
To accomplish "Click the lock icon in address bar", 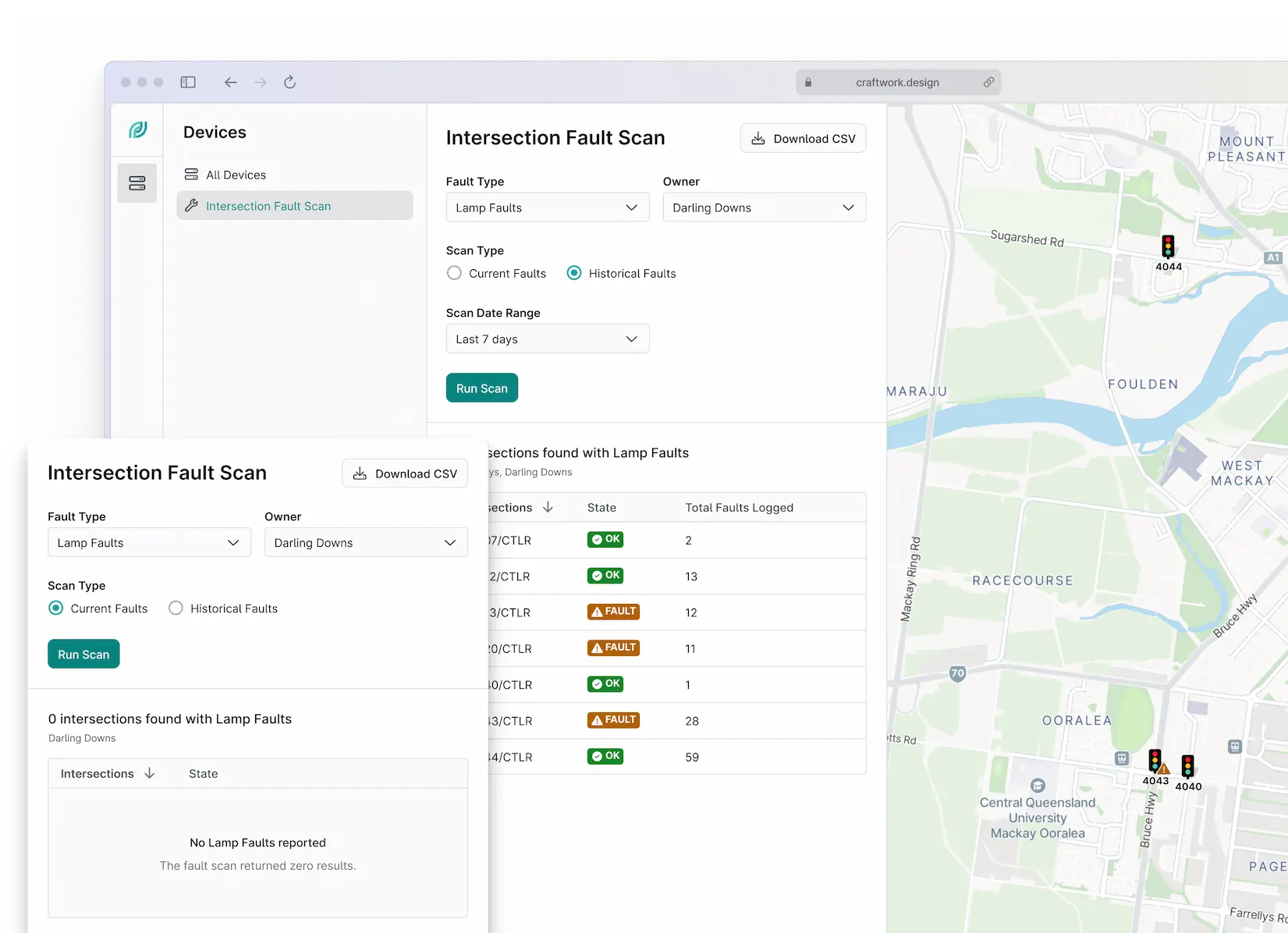I will [x=808, y=82].
